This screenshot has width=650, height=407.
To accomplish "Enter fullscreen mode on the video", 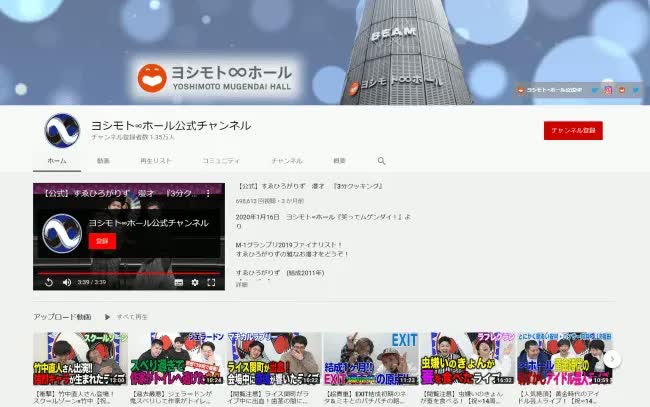I will (x=211, y=282).
